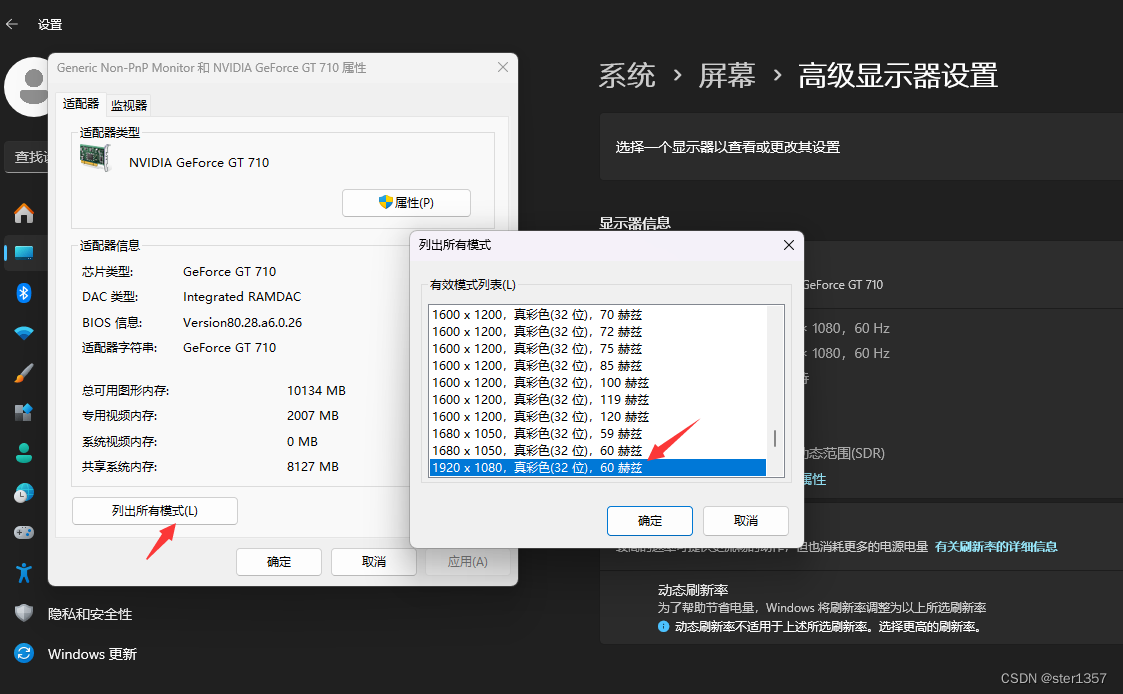Open 隐私和安全性 settings page
This screenshot has height=694, width=1123.
[x=90, y=614]
